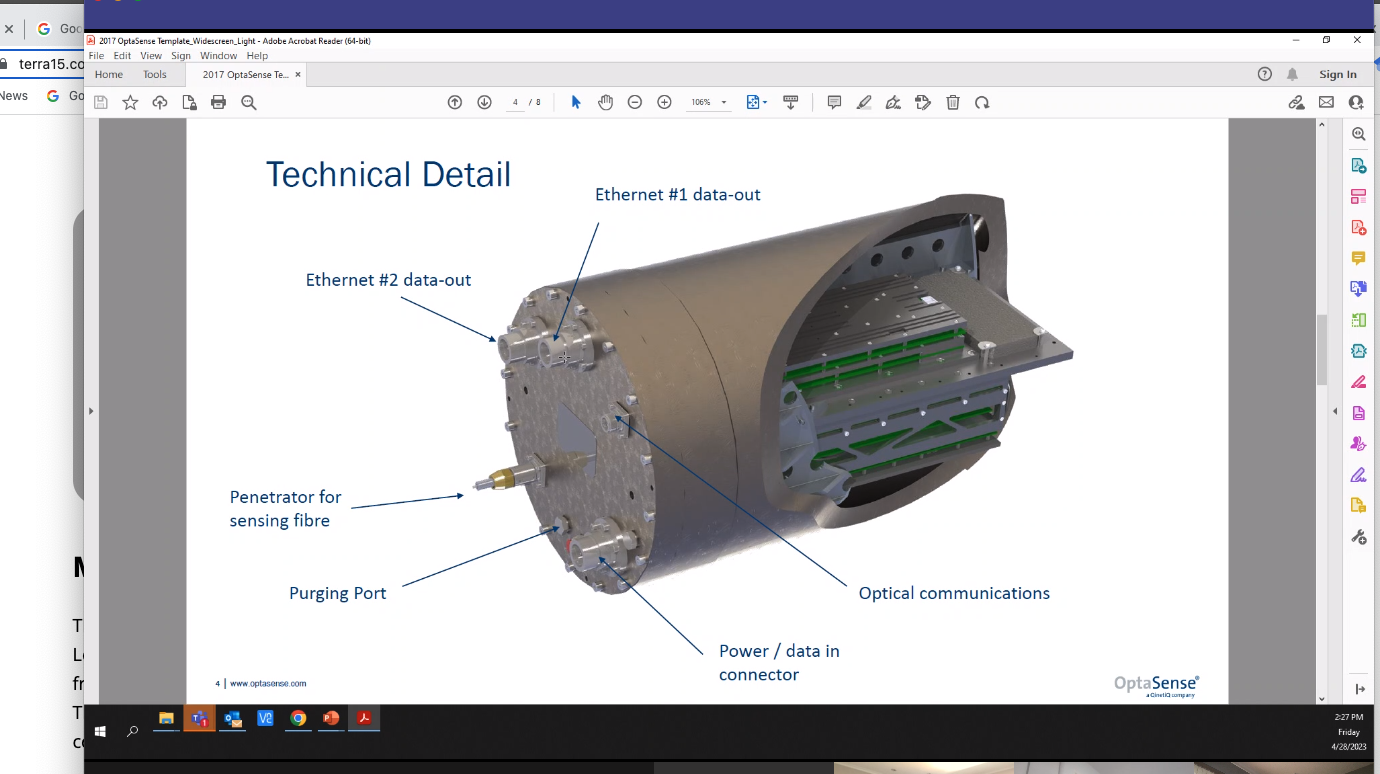Switch to the Home tab
This screenshot has width=1380, height=774.
point(109,74)
